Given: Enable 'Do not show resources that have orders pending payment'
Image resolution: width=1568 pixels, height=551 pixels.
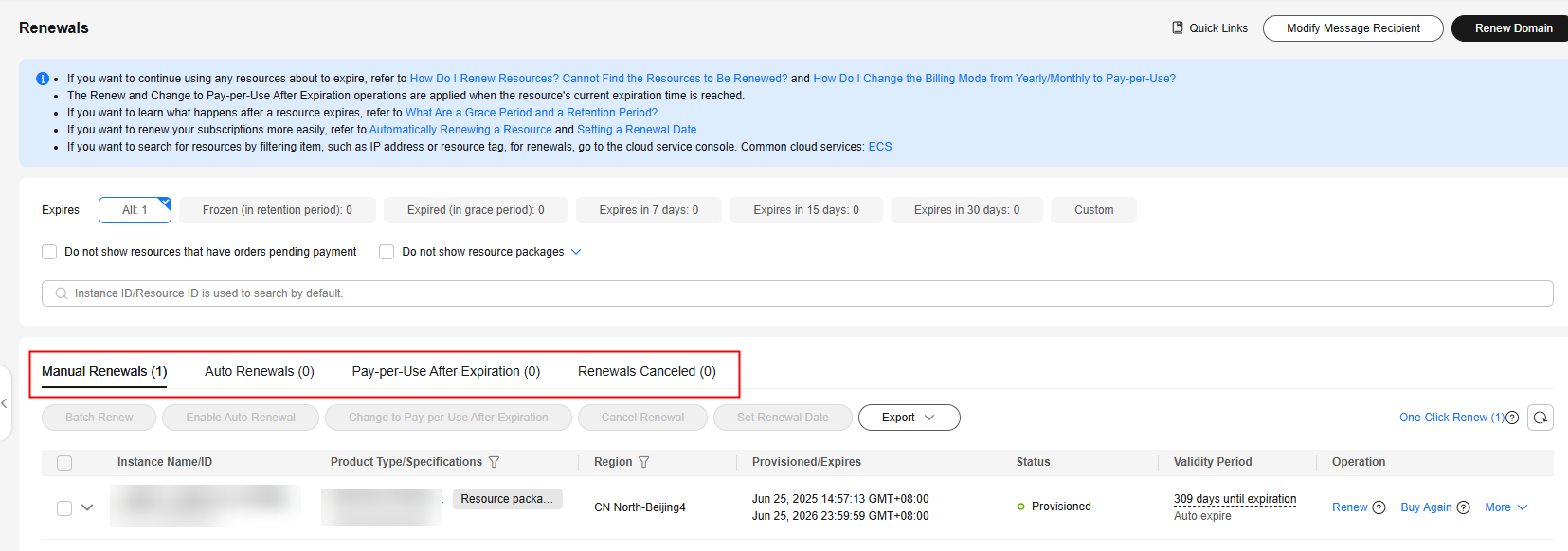Looking at the screenshot, I should point(49,252).
